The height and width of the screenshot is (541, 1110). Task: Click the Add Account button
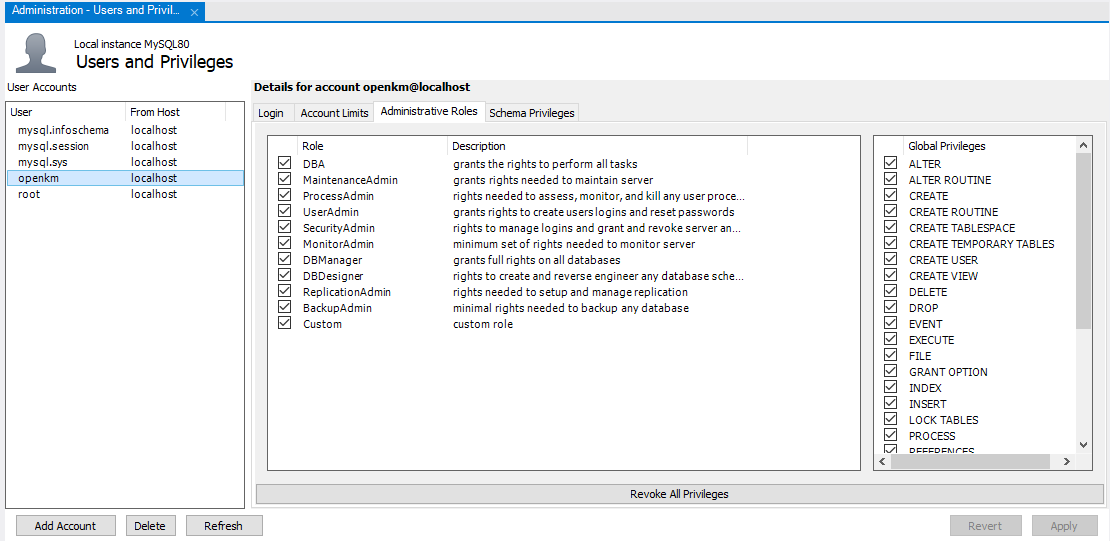tap(65, 526)
